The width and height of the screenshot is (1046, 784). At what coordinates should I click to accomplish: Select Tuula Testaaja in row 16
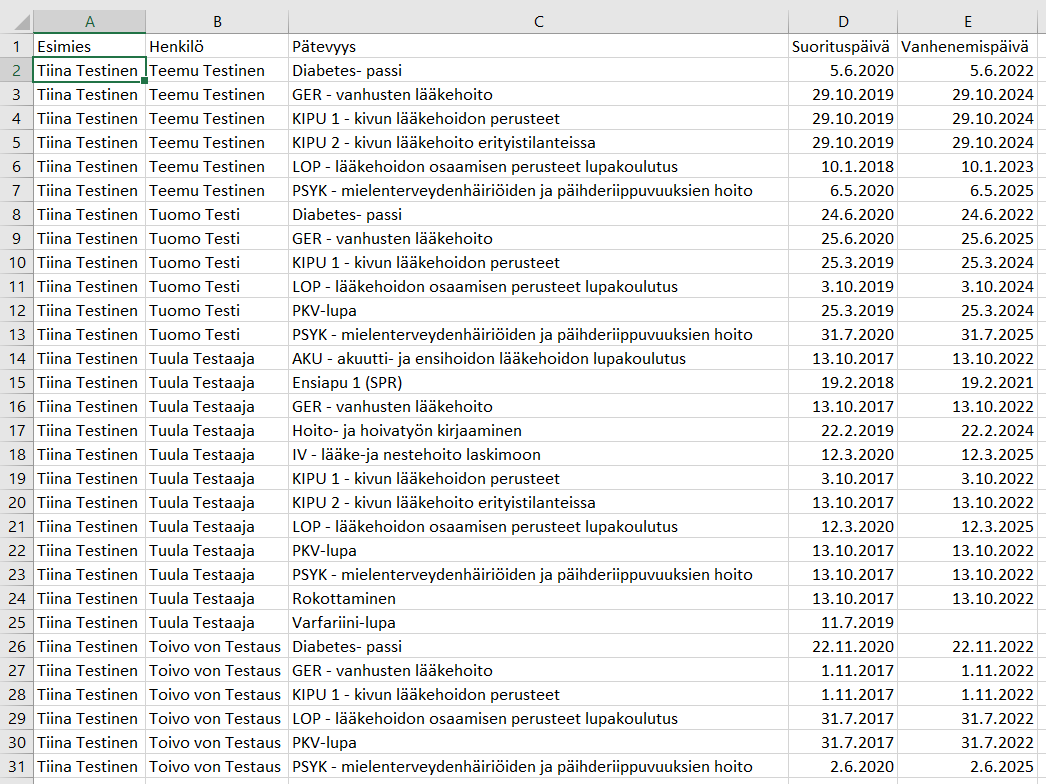[217, 406]
